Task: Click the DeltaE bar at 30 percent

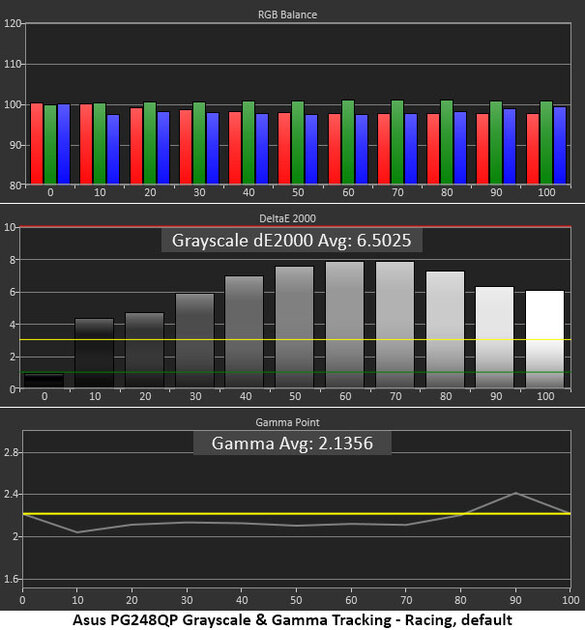Action: point(195,341)
